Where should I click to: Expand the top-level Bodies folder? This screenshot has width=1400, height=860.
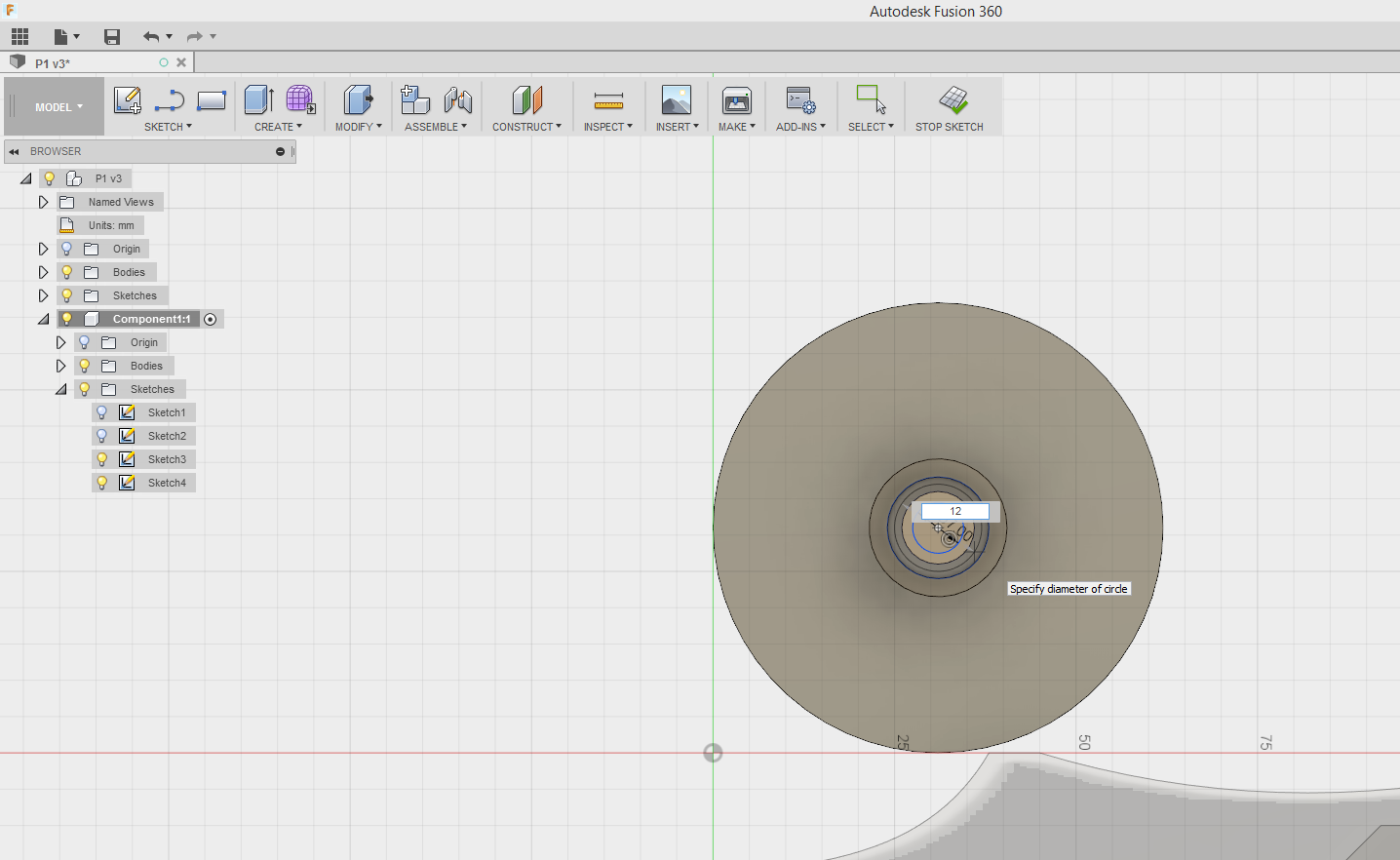(x=43, y=272)
